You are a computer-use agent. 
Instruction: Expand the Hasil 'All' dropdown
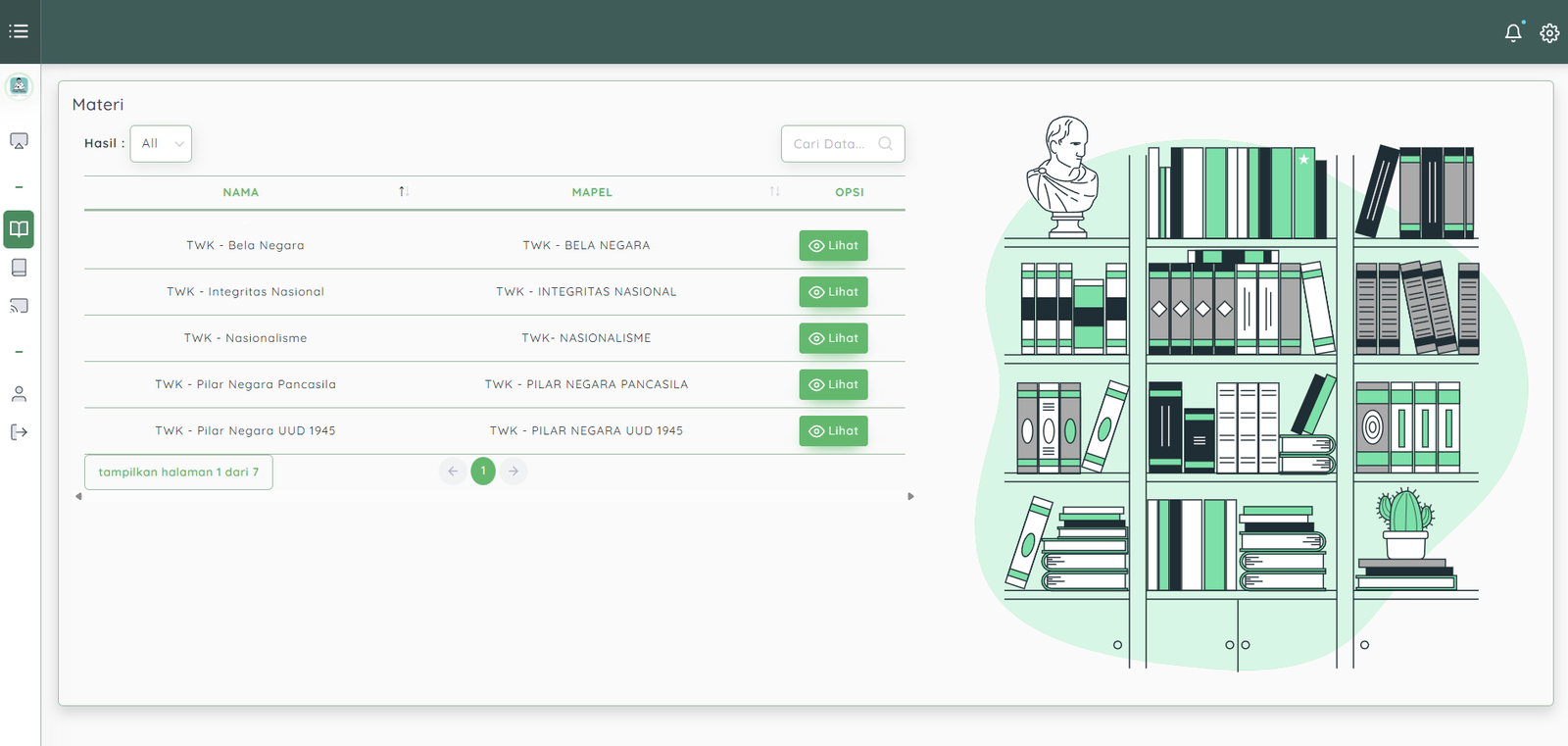(x=161, y=144)
